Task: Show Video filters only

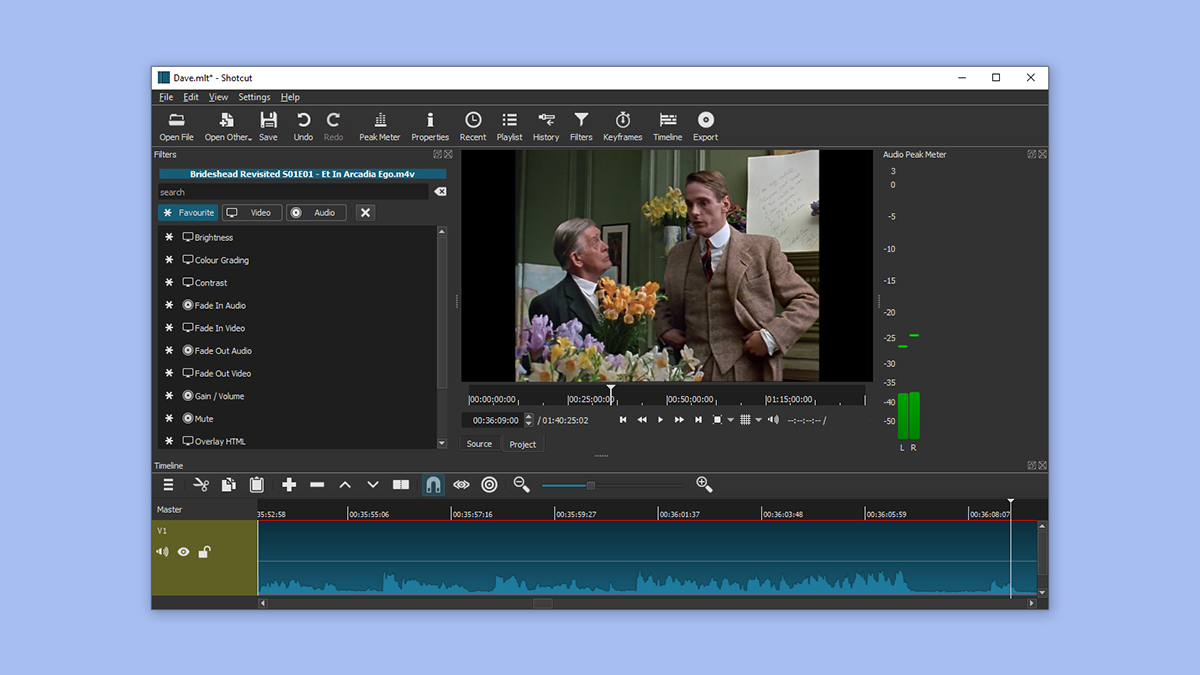Action: [x=251, y=213]
